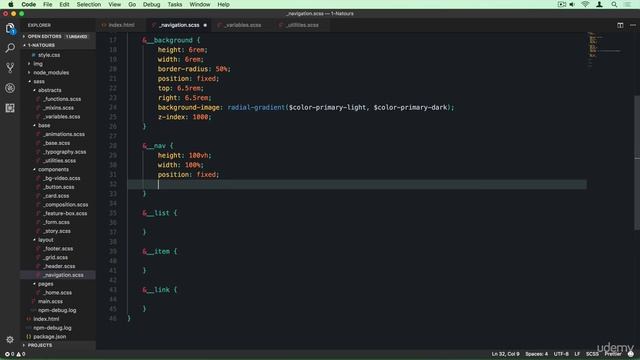Image resolution: width=640 pixels, height=360 pixels.
Task: Click the user account menu bar icon
Action: pos(599,4)
